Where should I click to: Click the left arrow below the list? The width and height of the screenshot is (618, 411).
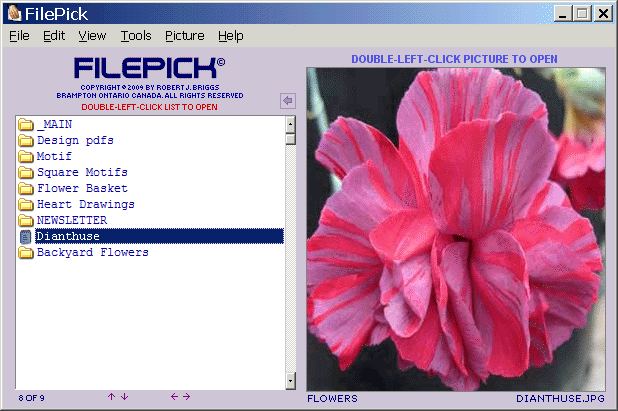pos(174,396)
